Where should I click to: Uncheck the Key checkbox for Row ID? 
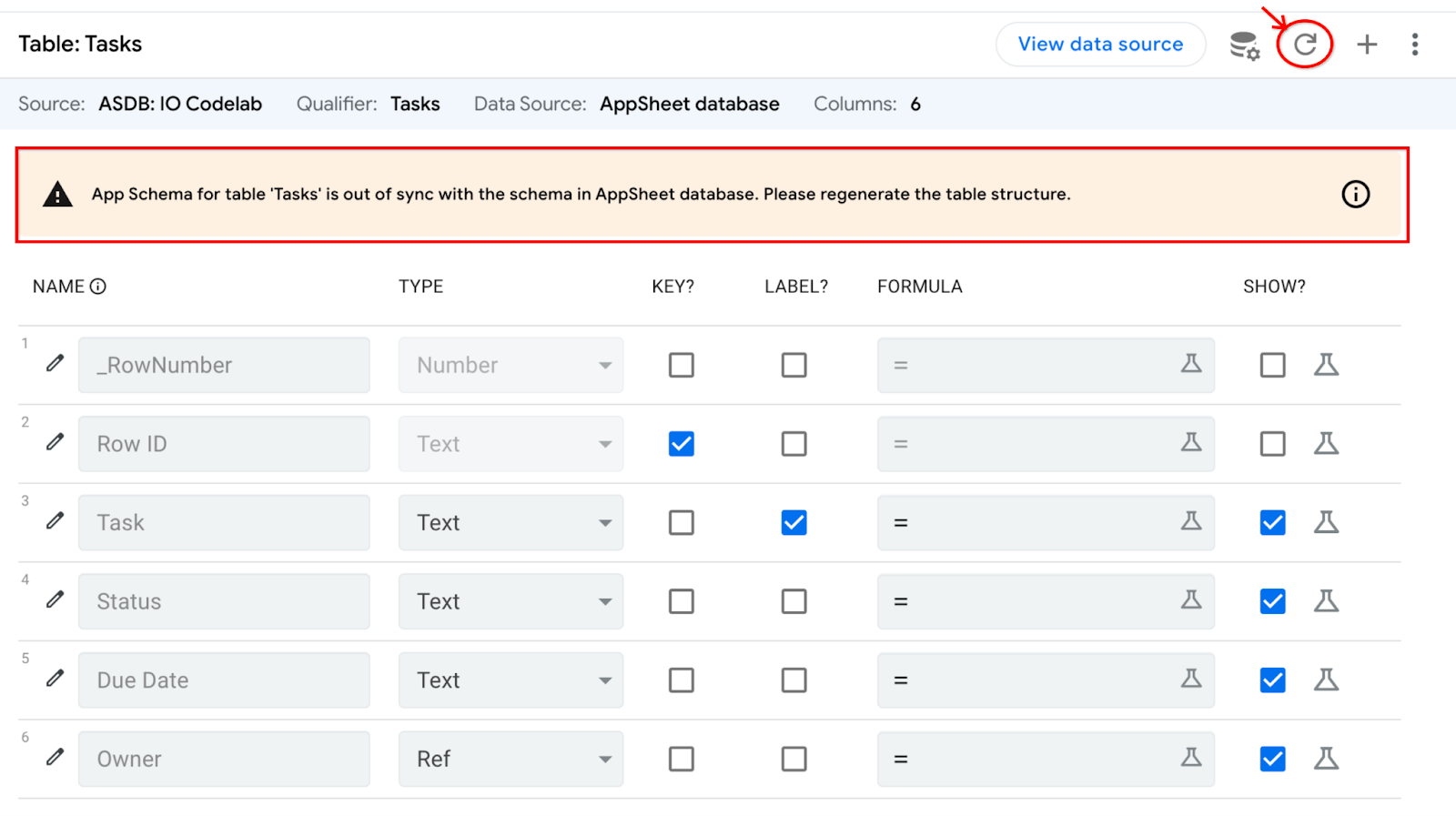(x=681, y=444)
